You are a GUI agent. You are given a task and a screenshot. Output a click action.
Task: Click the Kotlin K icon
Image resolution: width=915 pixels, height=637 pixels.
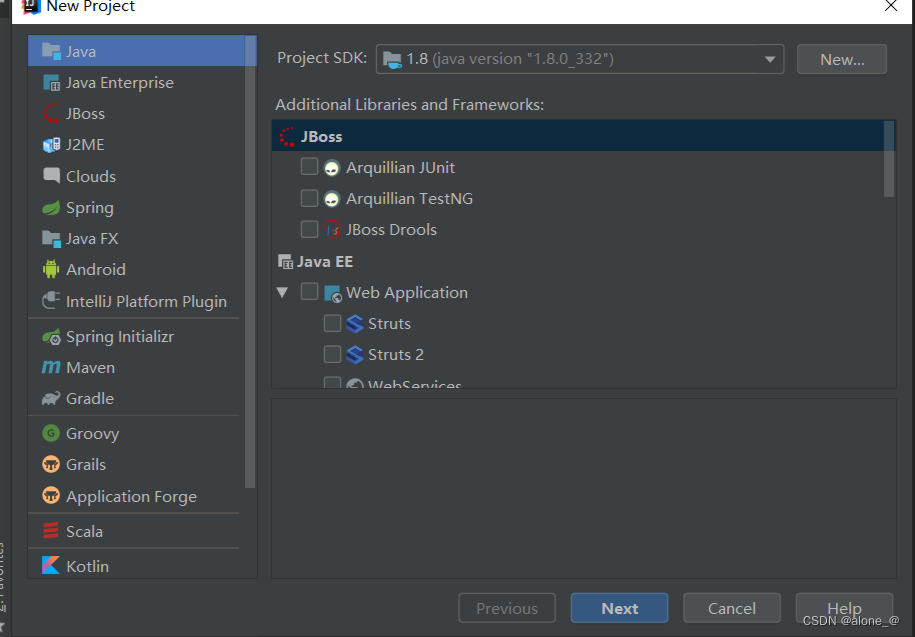[x=51, y=565]
